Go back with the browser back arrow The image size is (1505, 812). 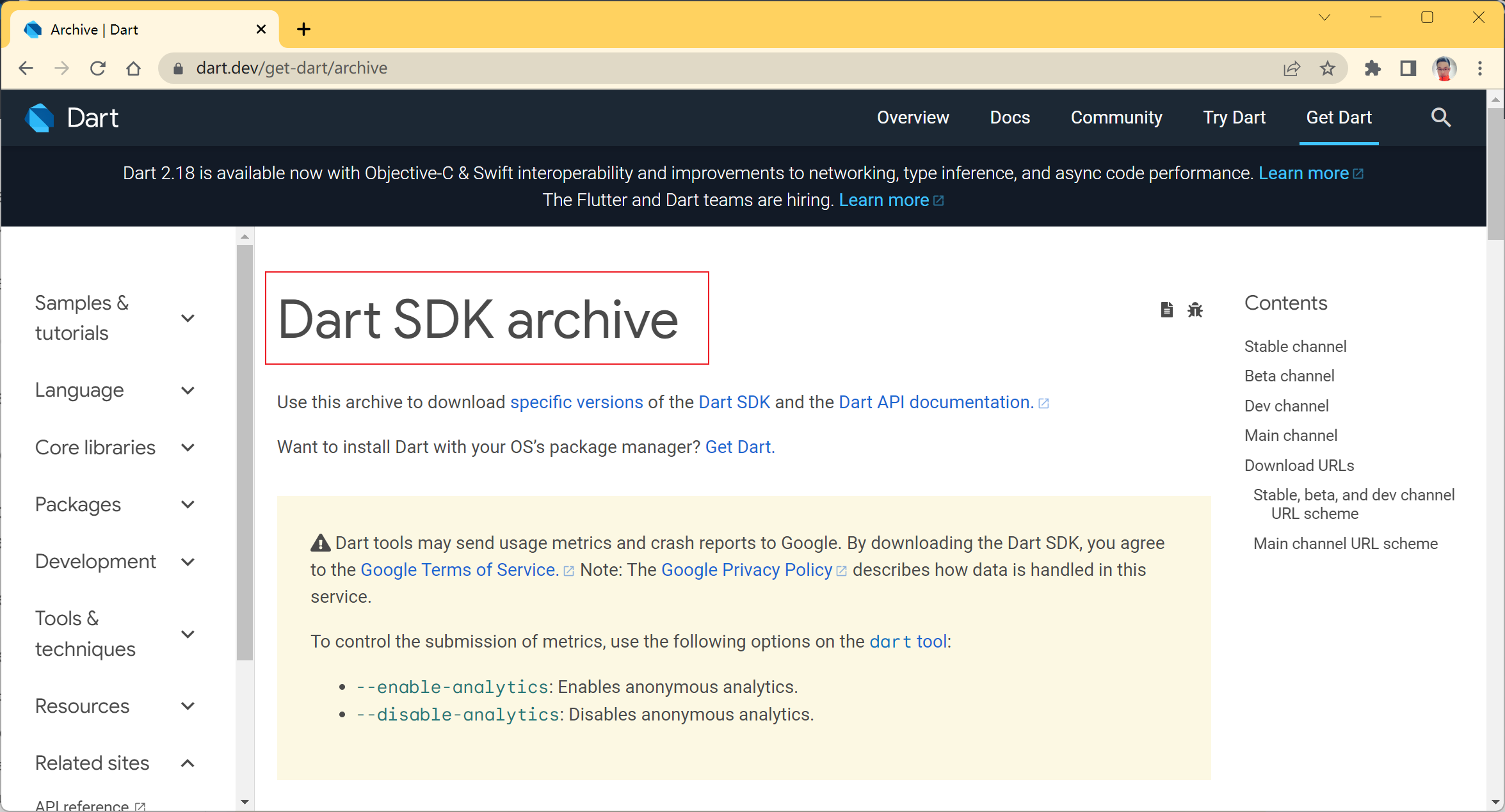click(26, 68)
